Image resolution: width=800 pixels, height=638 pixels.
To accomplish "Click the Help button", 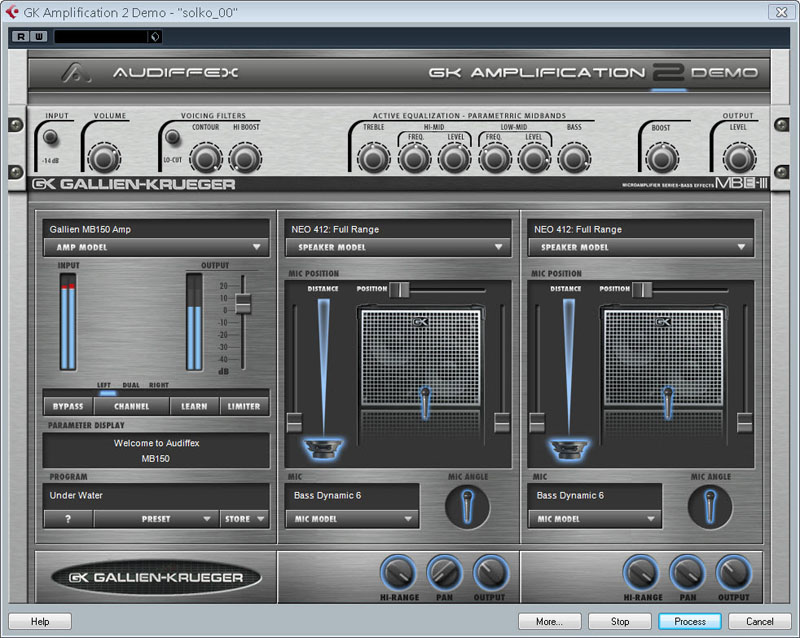I will (x=40, y=621).
